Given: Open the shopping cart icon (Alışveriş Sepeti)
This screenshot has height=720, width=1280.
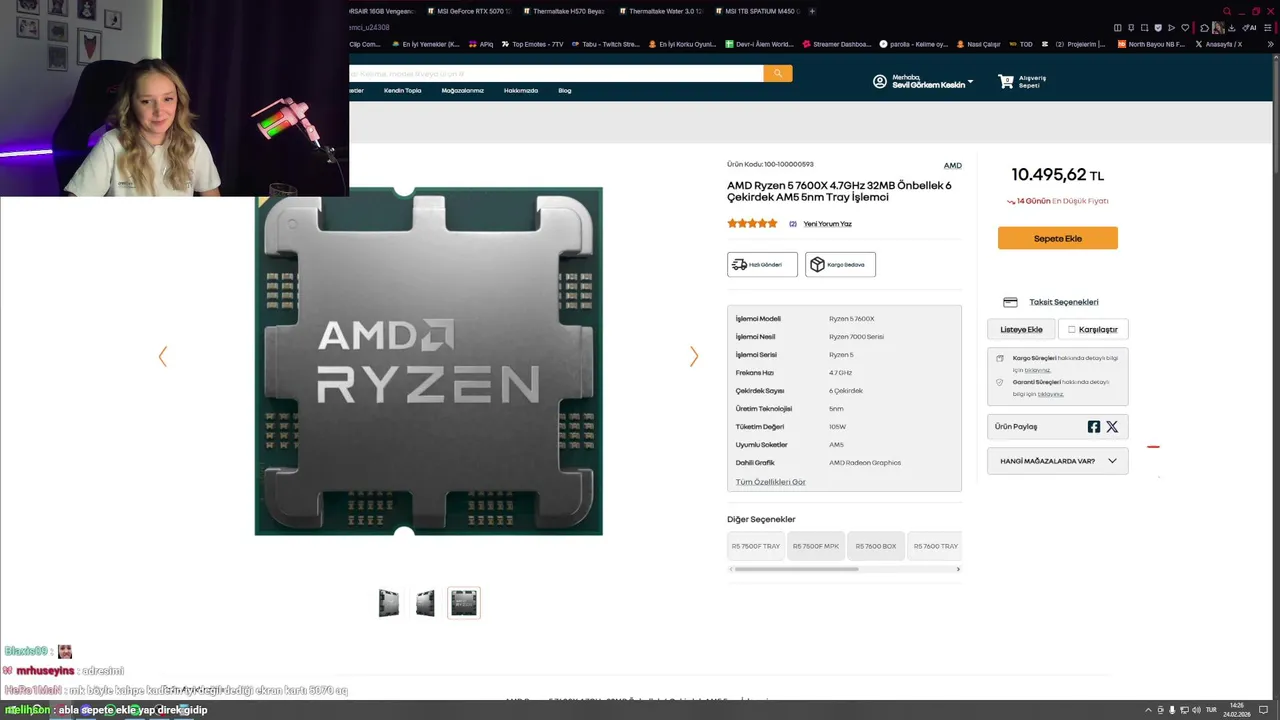Looking at the screenshot, I should (x=1006, y=81).
